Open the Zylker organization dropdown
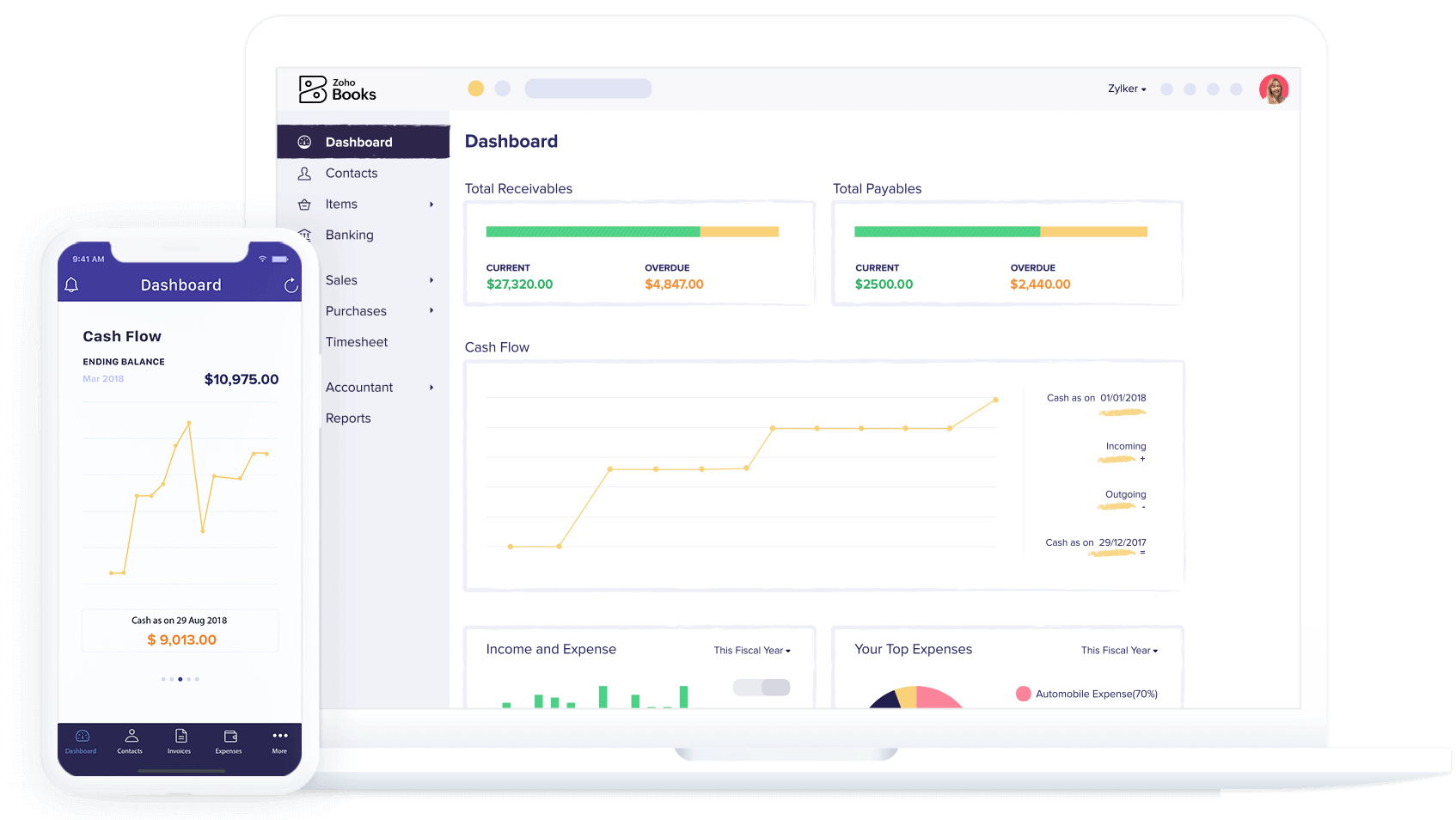 click(1127, 88)
